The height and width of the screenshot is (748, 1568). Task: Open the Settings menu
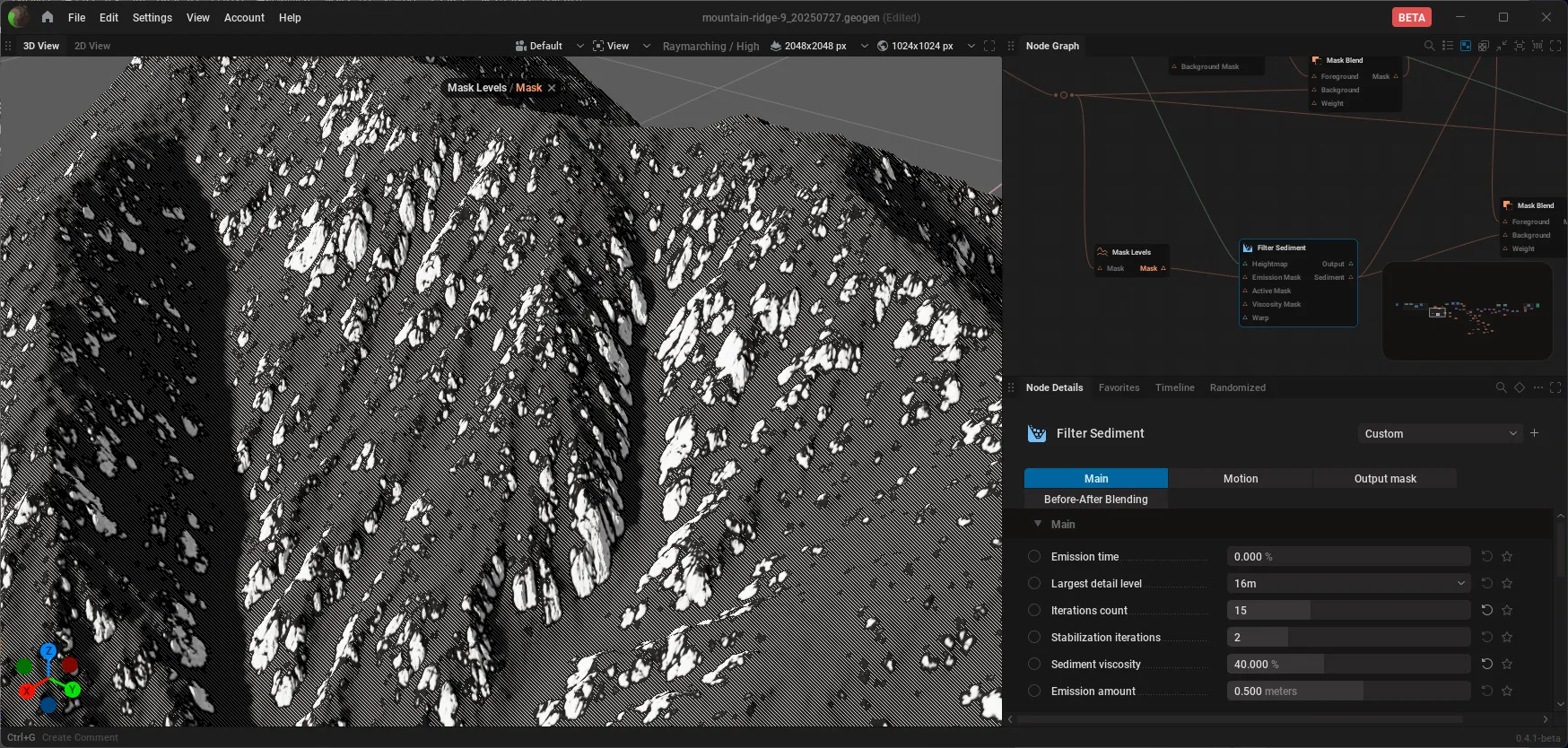point(152,17)
